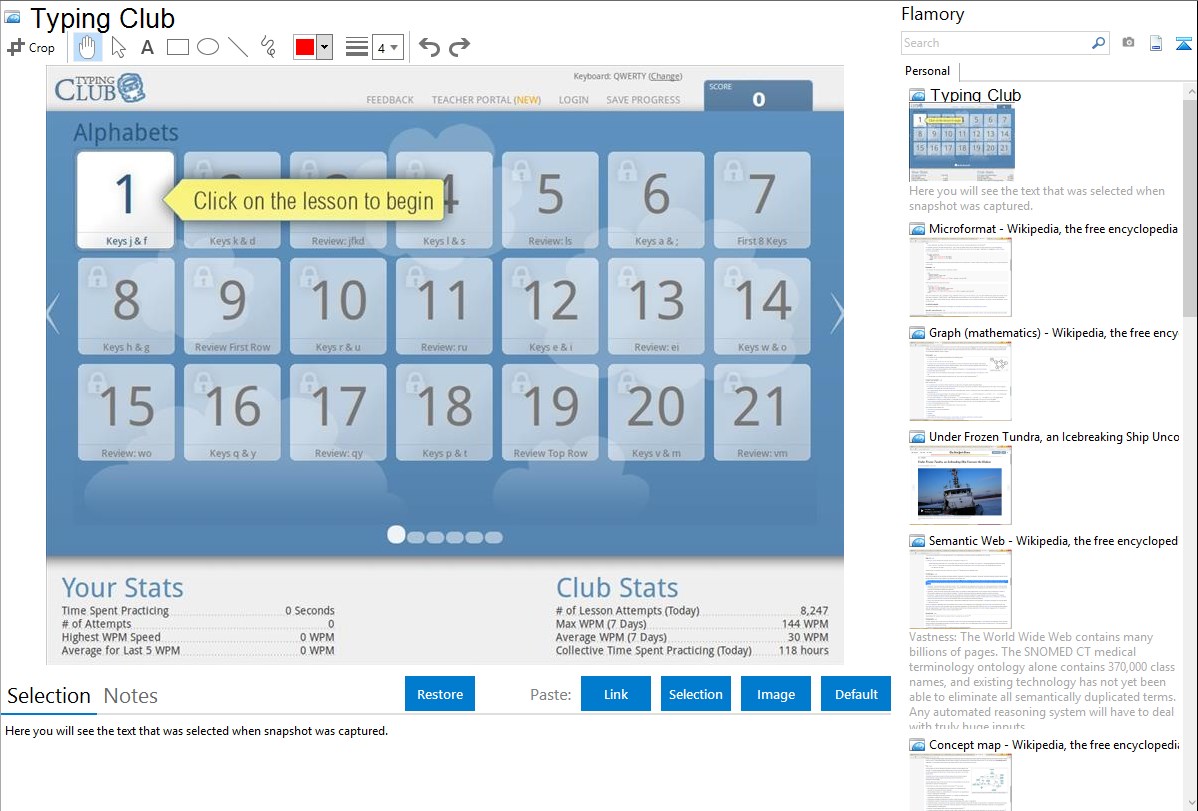Viewport: 1198px width, 811px height.
Task: Click the FEEDBACK link in snapshot
Action: pyautogui.click(x=390, y=99)
